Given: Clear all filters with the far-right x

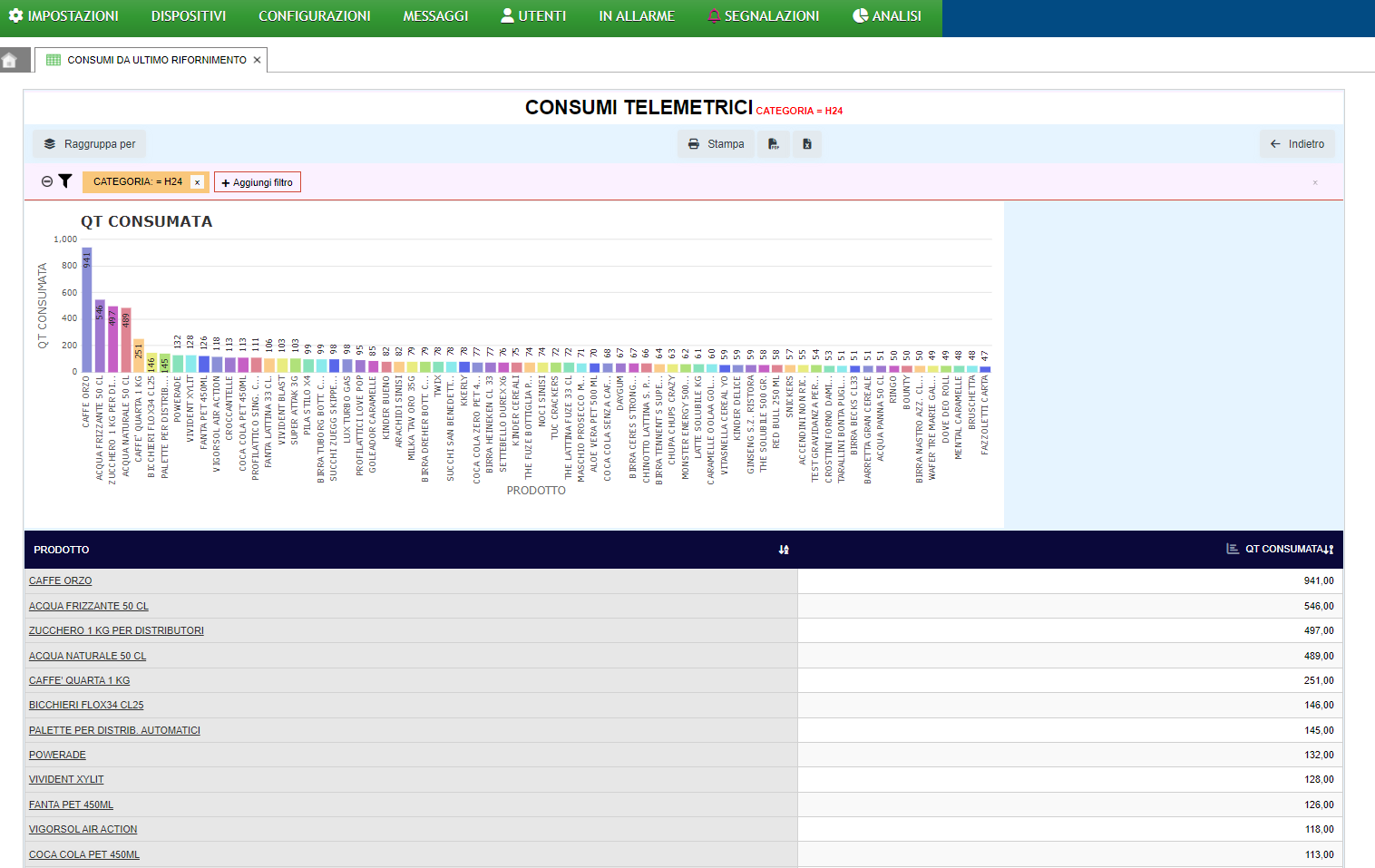Looking at the screenshot, I should tap(1315, 182).
